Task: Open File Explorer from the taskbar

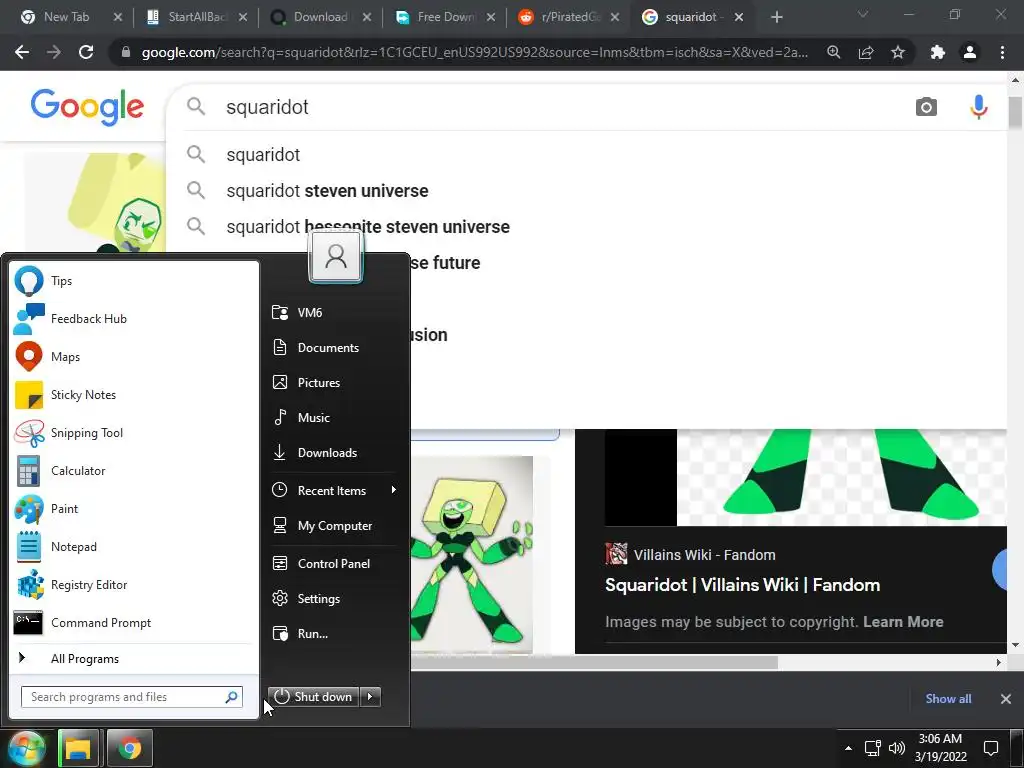Action: point(78,748)
